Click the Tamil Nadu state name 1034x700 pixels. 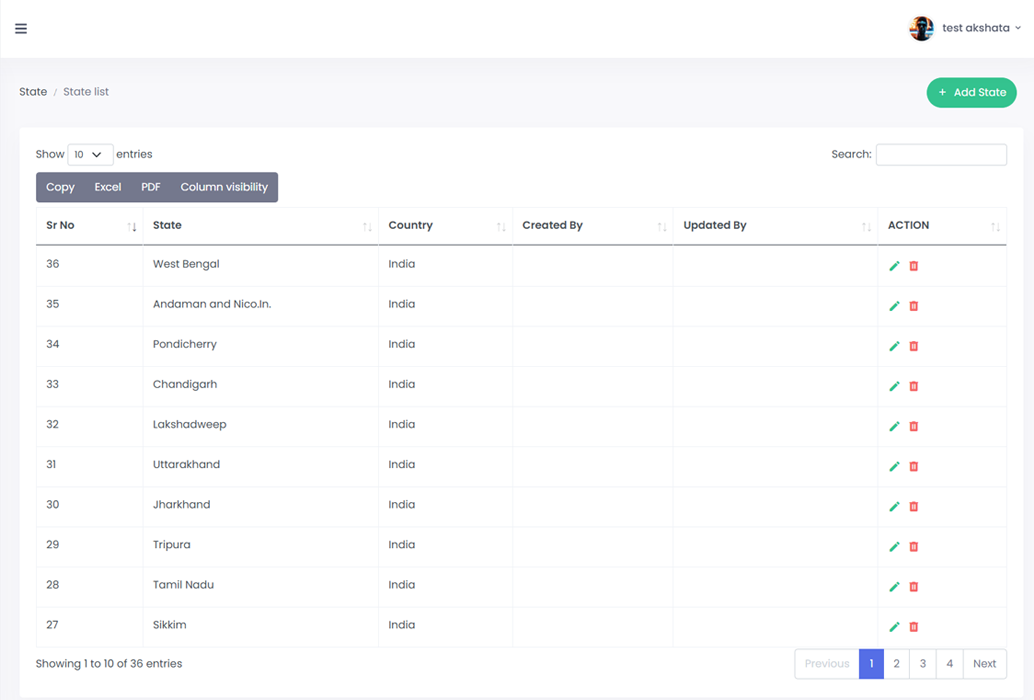click(183, 585)
